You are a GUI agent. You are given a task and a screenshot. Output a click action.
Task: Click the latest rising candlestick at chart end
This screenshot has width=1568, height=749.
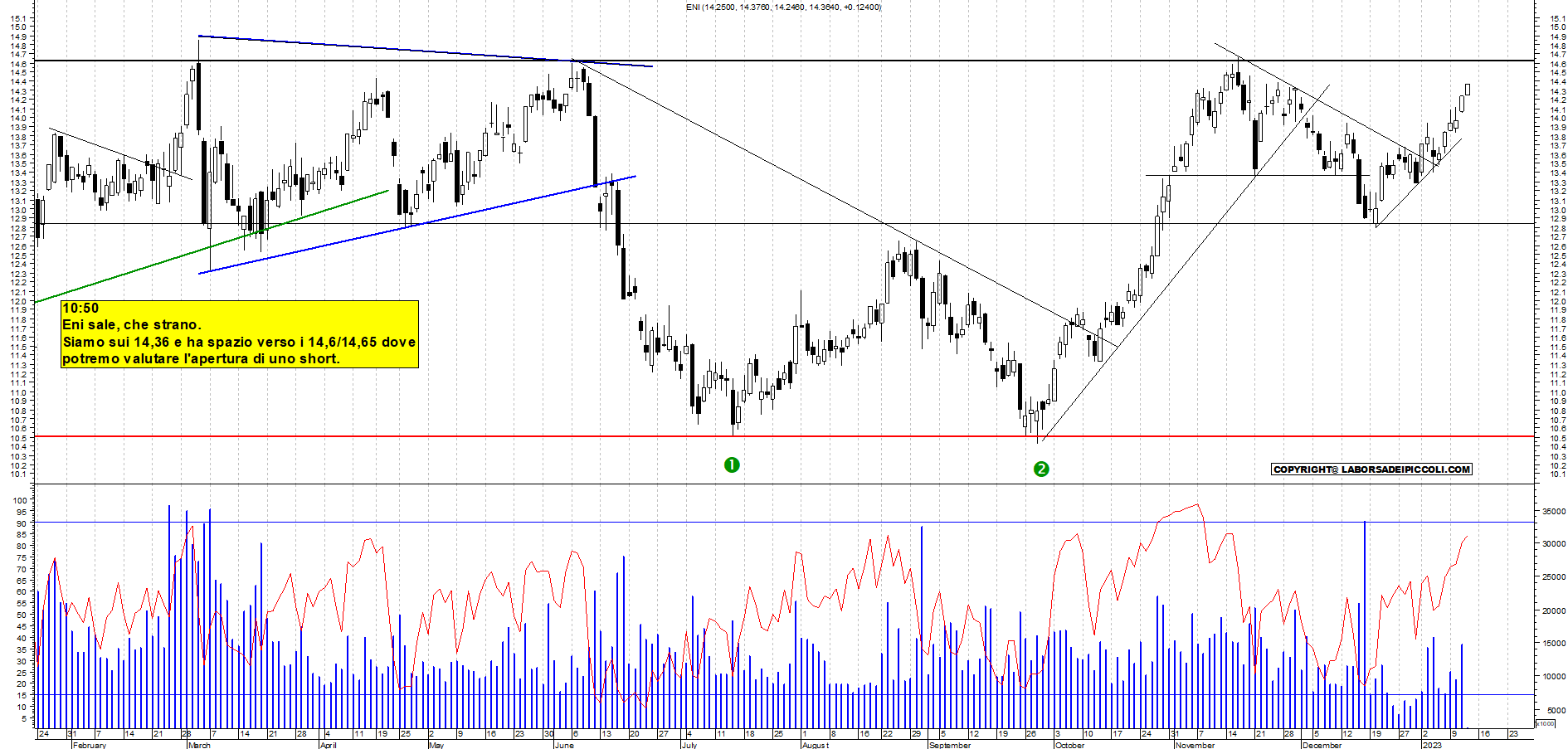[1468, 89]
